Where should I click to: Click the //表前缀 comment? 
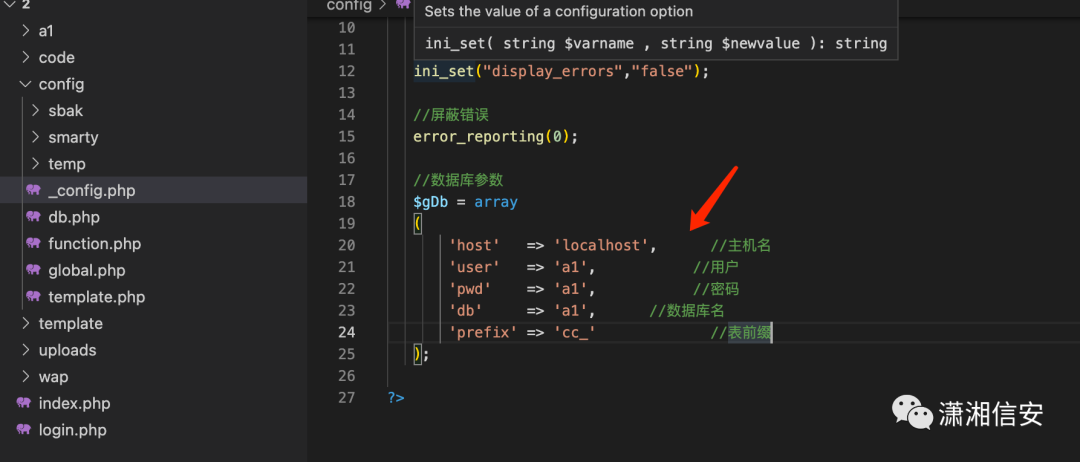tap(741, 333)
